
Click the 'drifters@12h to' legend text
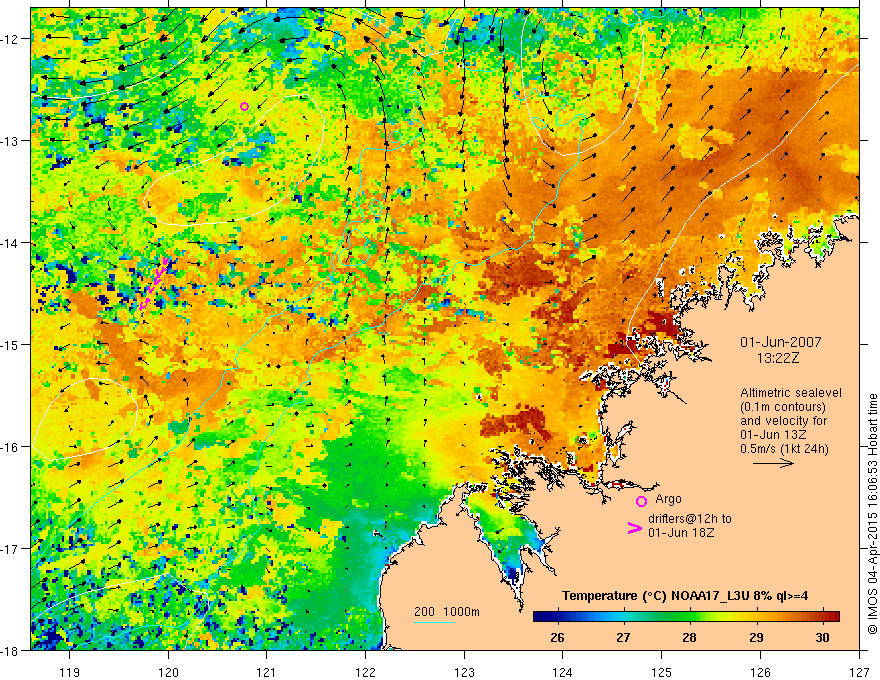[690, 519]
